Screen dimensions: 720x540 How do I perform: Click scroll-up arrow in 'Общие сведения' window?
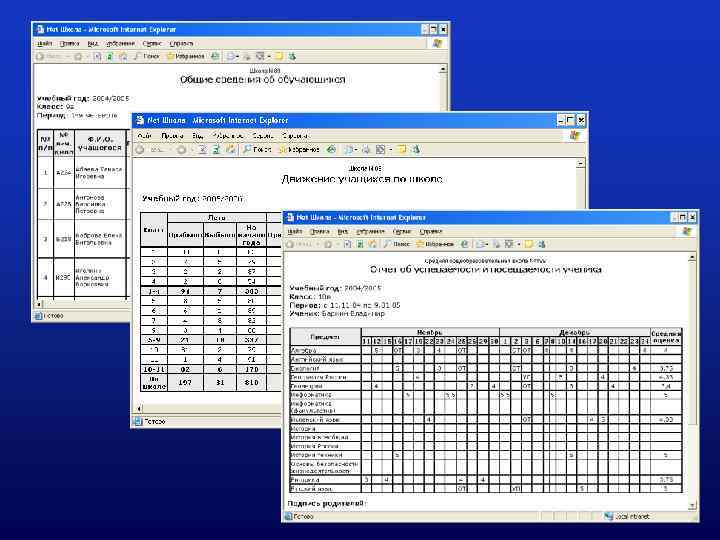point(443,69)
